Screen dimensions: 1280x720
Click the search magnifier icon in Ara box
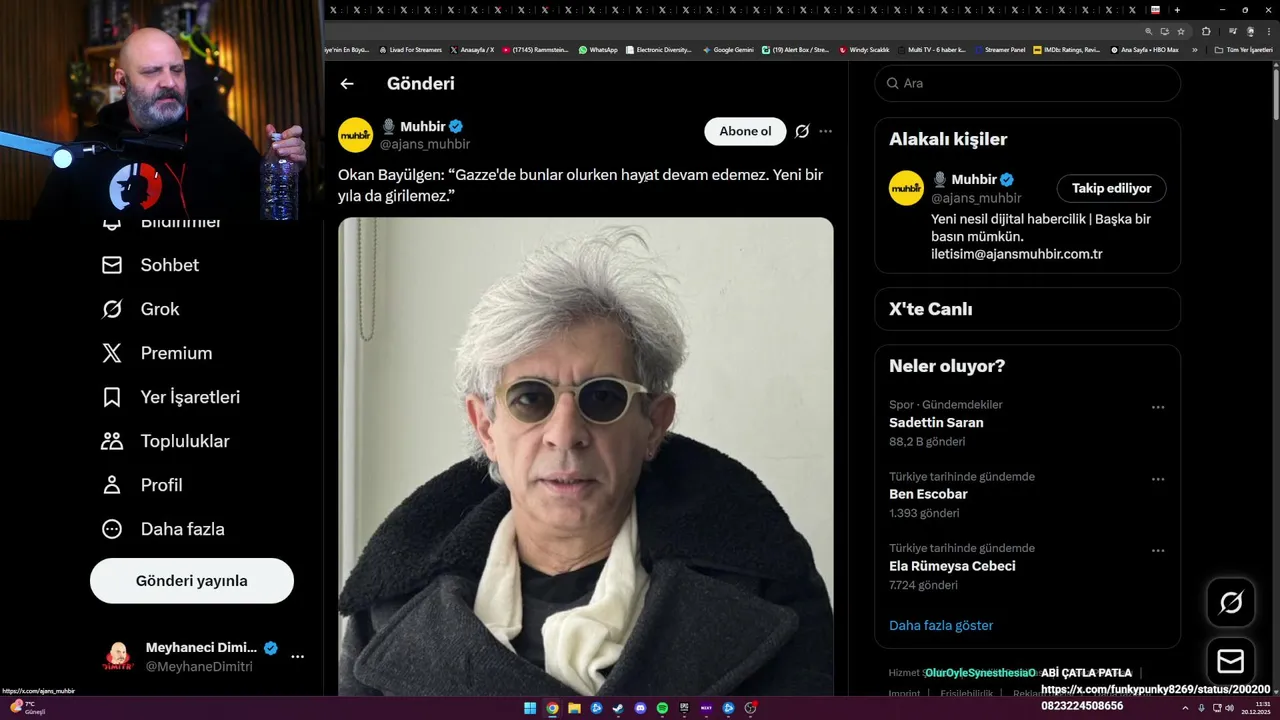(x=891, y=83)
